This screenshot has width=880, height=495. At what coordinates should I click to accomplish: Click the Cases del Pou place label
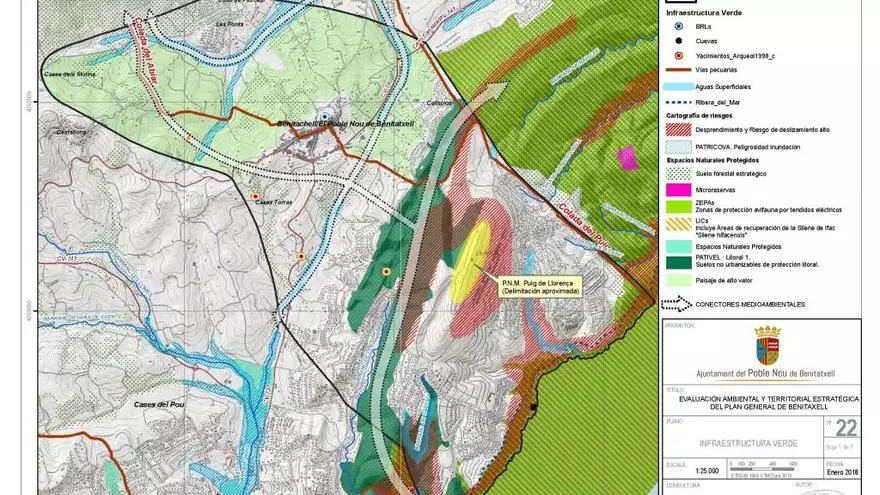pyautogui.click(x=156, y=404)
